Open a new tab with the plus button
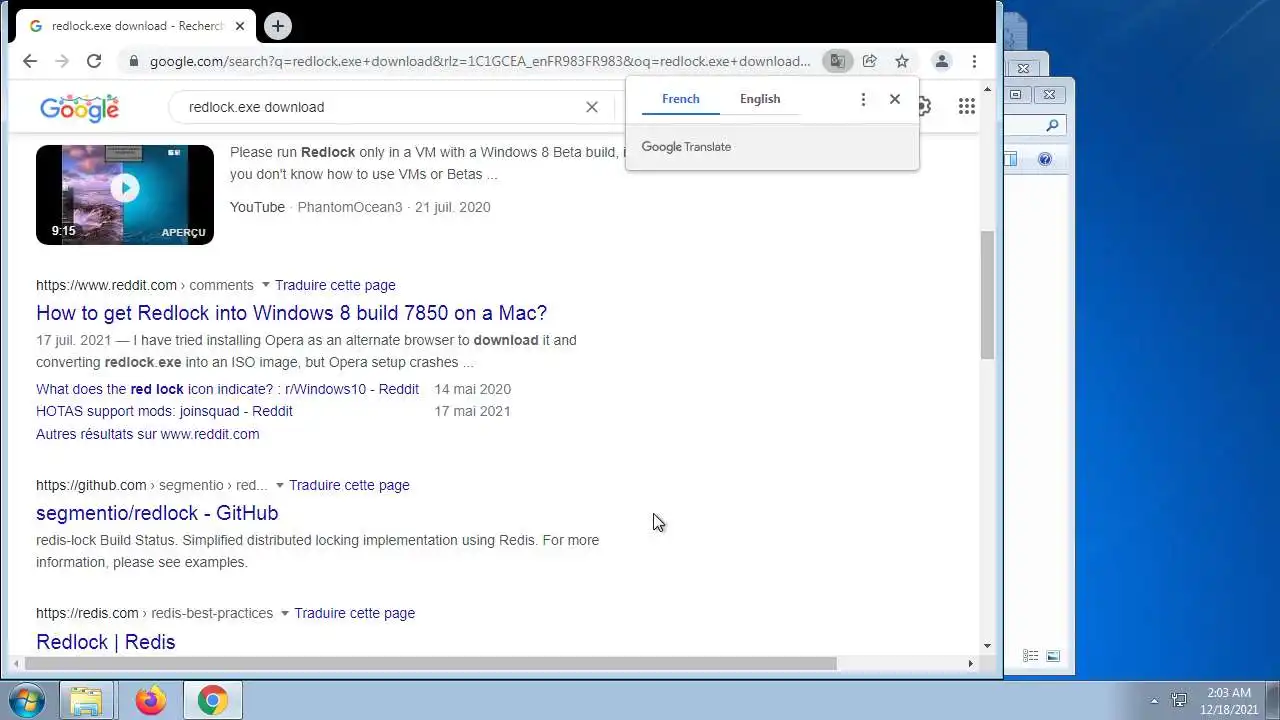The width and height of the screenshot is (1280, 720). tap(278, 26)
